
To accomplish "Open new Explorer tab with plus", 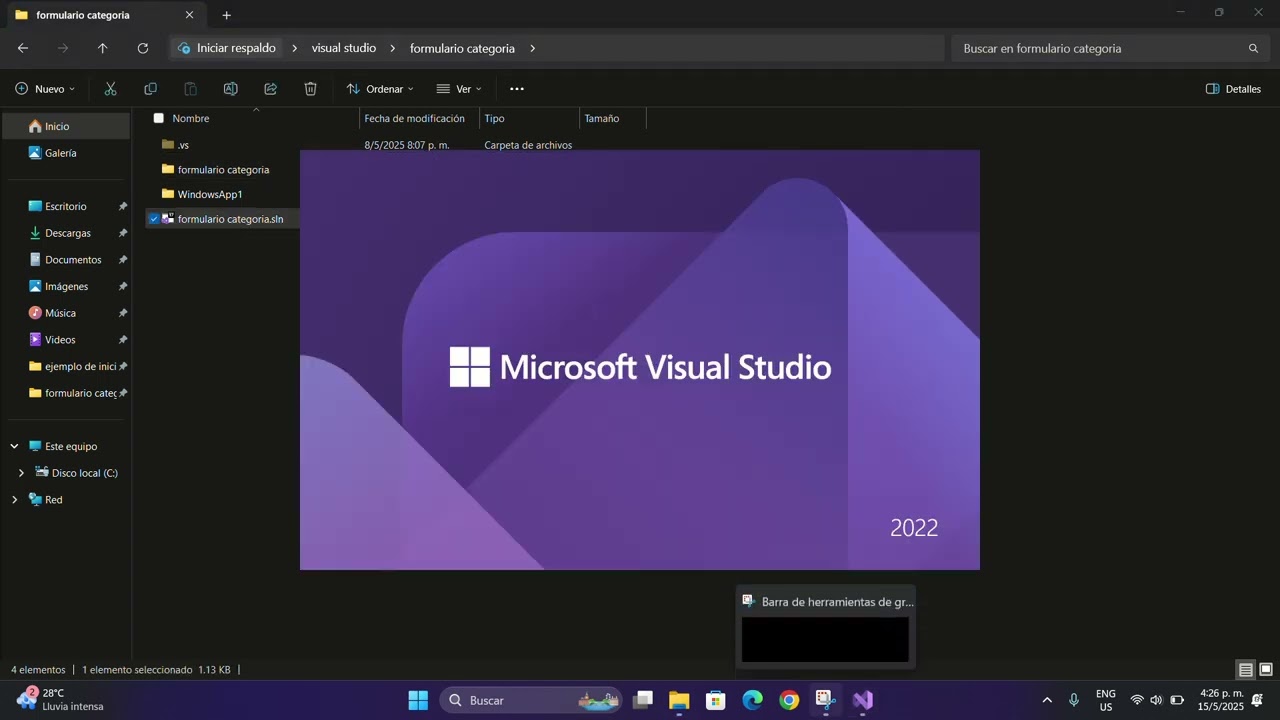I will click(x=226, y=15).
